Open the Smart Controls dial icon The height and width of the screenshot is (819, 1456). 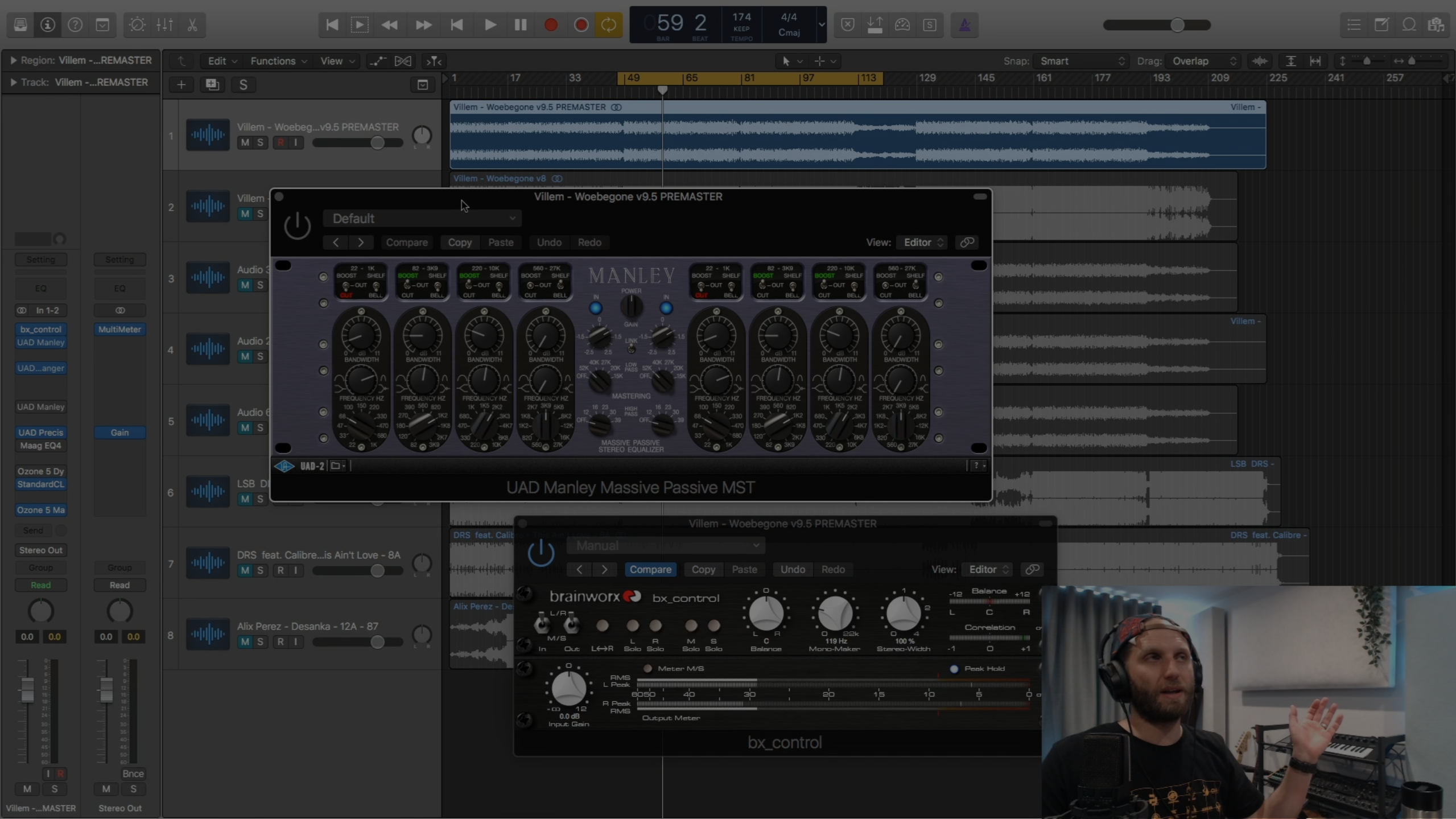tap(137, 25)
